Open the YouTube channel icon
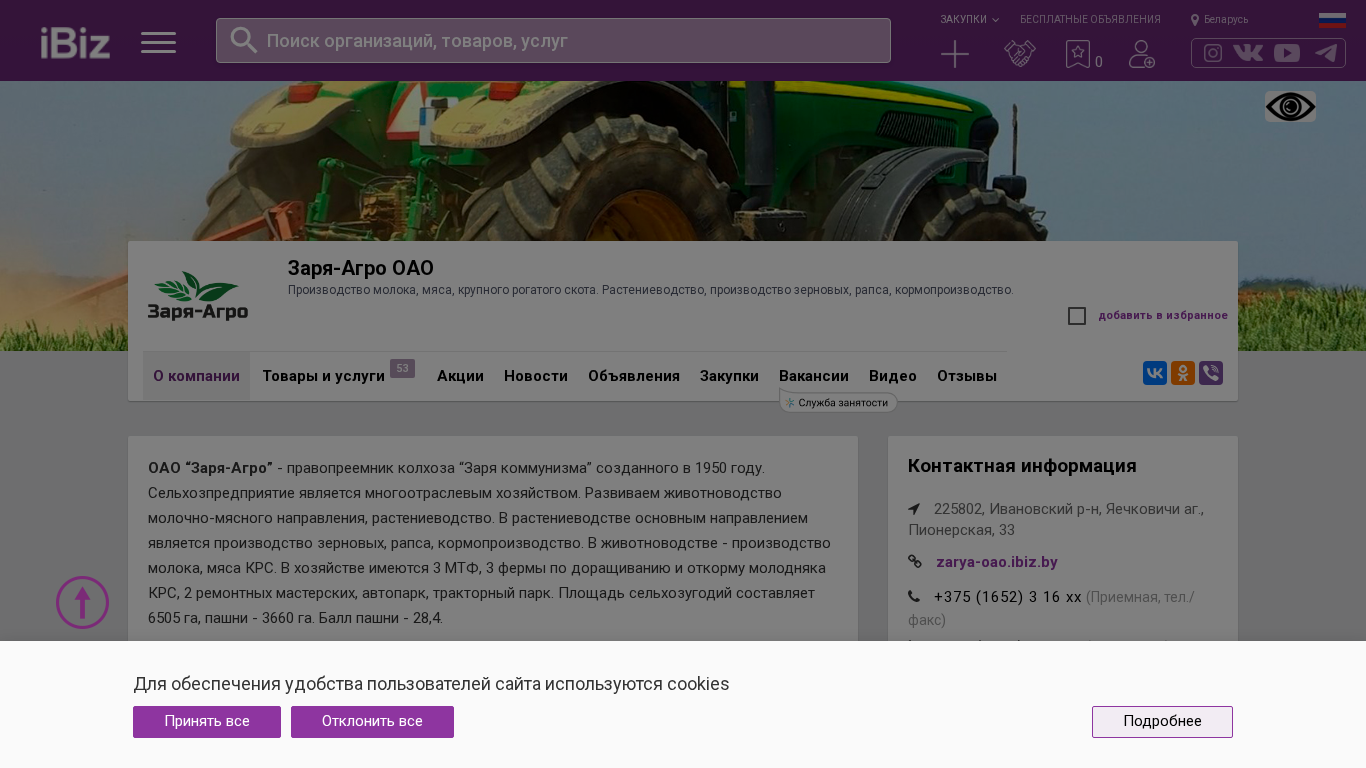The image size is (1366, 768). (x=1287, y=53)
